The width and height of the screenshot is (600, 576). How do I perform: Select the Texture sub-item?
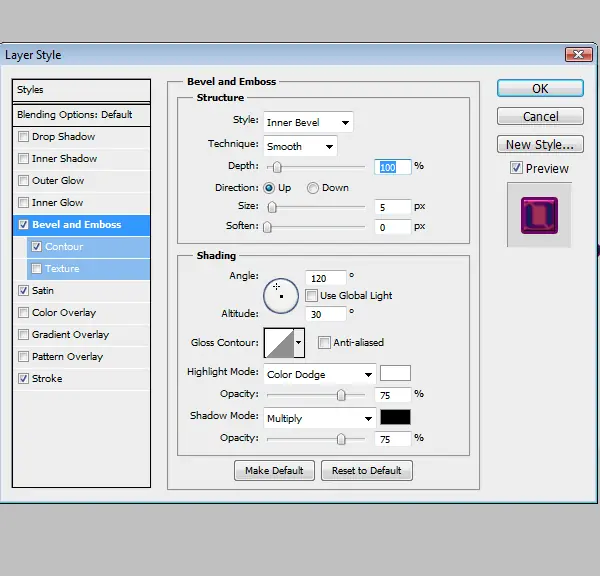click(x=88, y=269)
